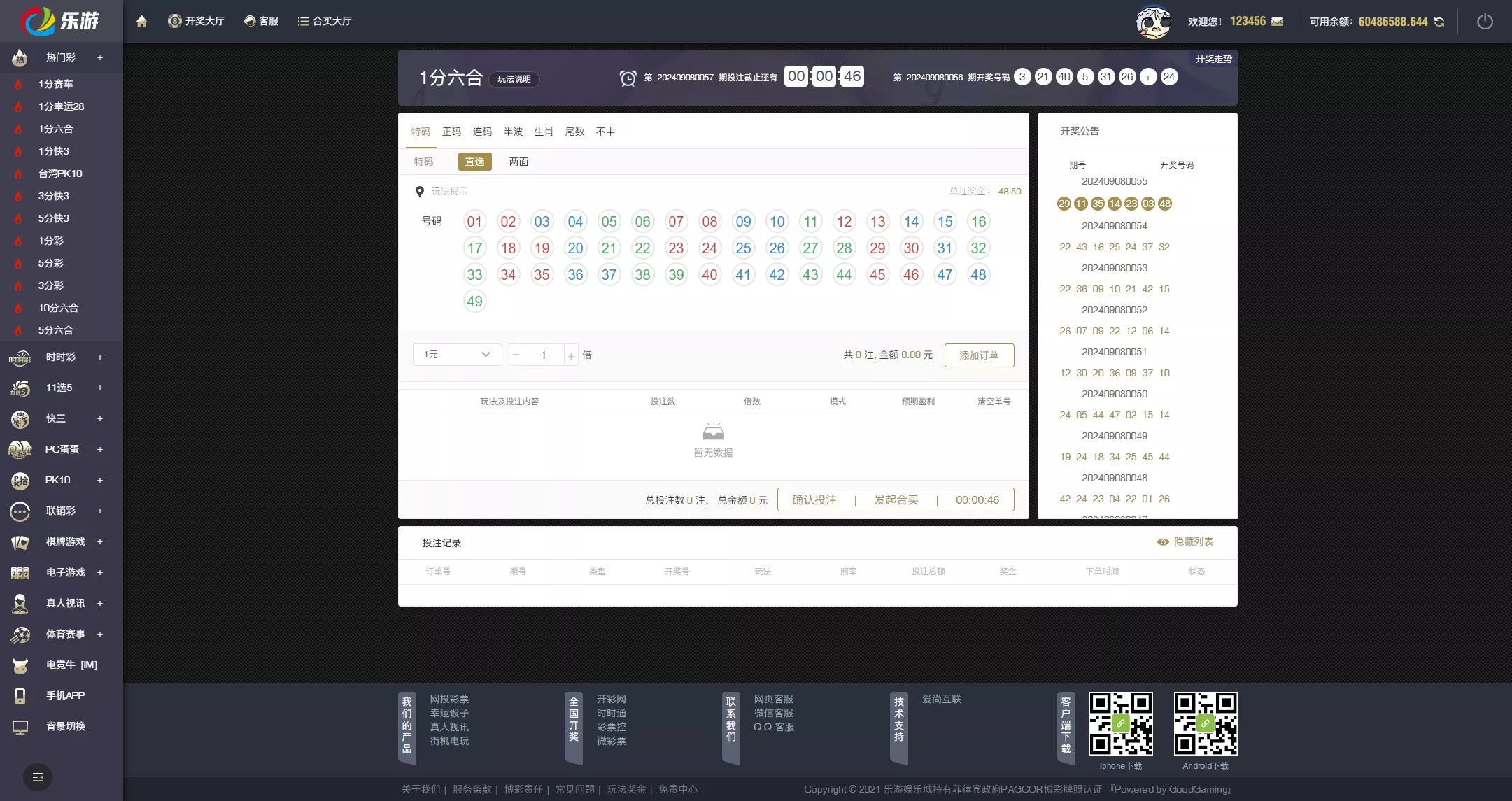Expand the 热门彩 lottery category

coord(101,57)
